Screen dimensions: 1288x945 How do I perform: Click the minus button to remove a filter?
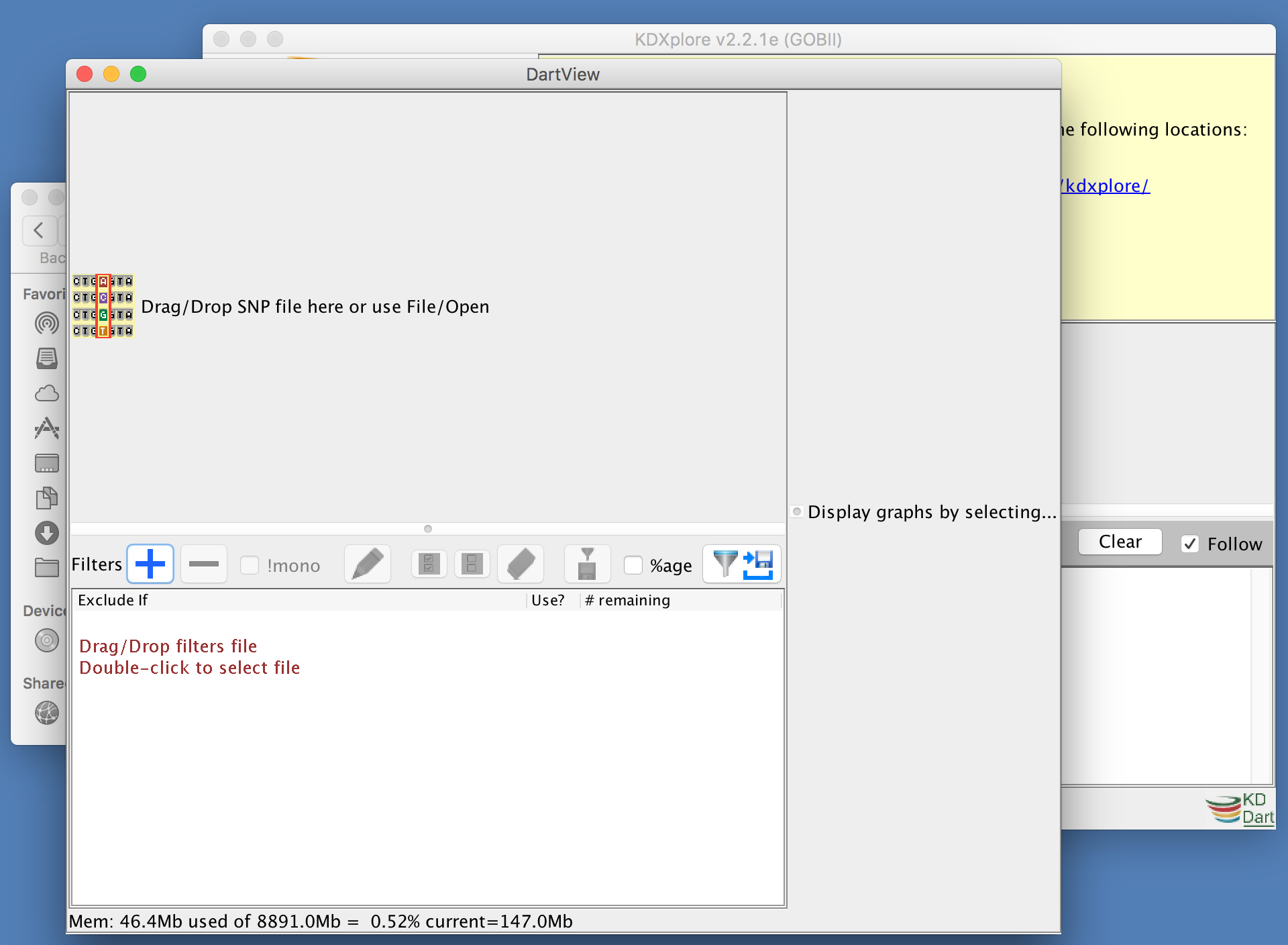(x=204, y=564)
